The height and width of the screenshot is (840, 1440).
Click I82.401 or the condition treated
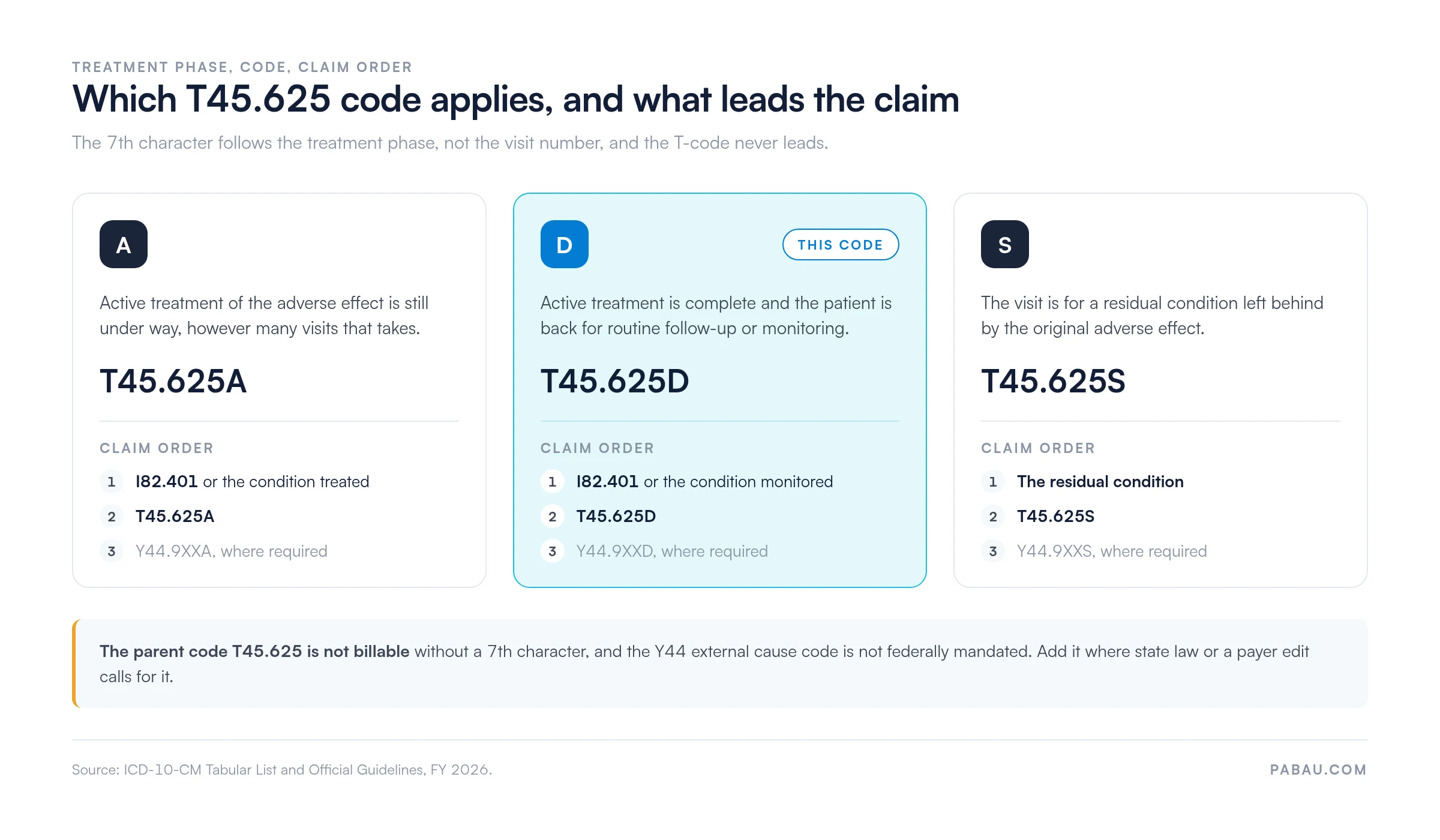pos(252,482)
